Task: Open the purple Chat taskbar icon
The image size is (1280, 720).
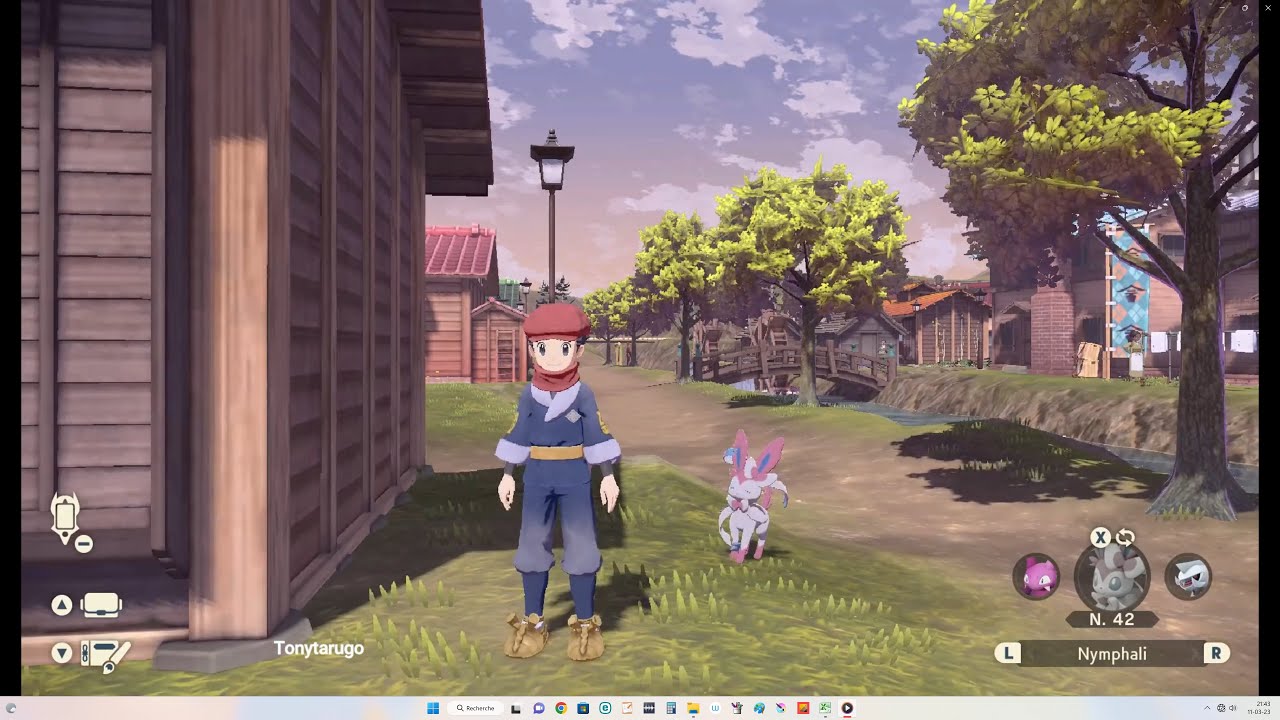Action: (539, 708)
